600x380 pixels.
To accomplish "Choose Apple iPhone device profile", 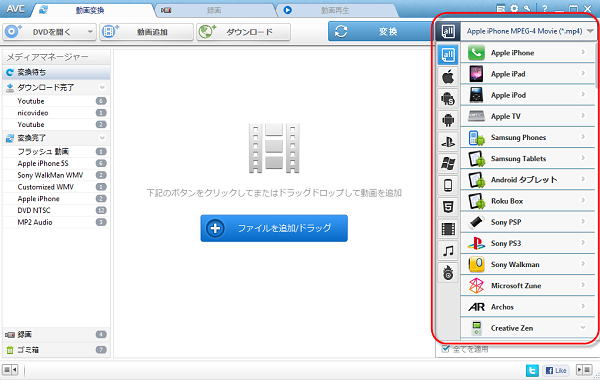I will pos(528,53).
